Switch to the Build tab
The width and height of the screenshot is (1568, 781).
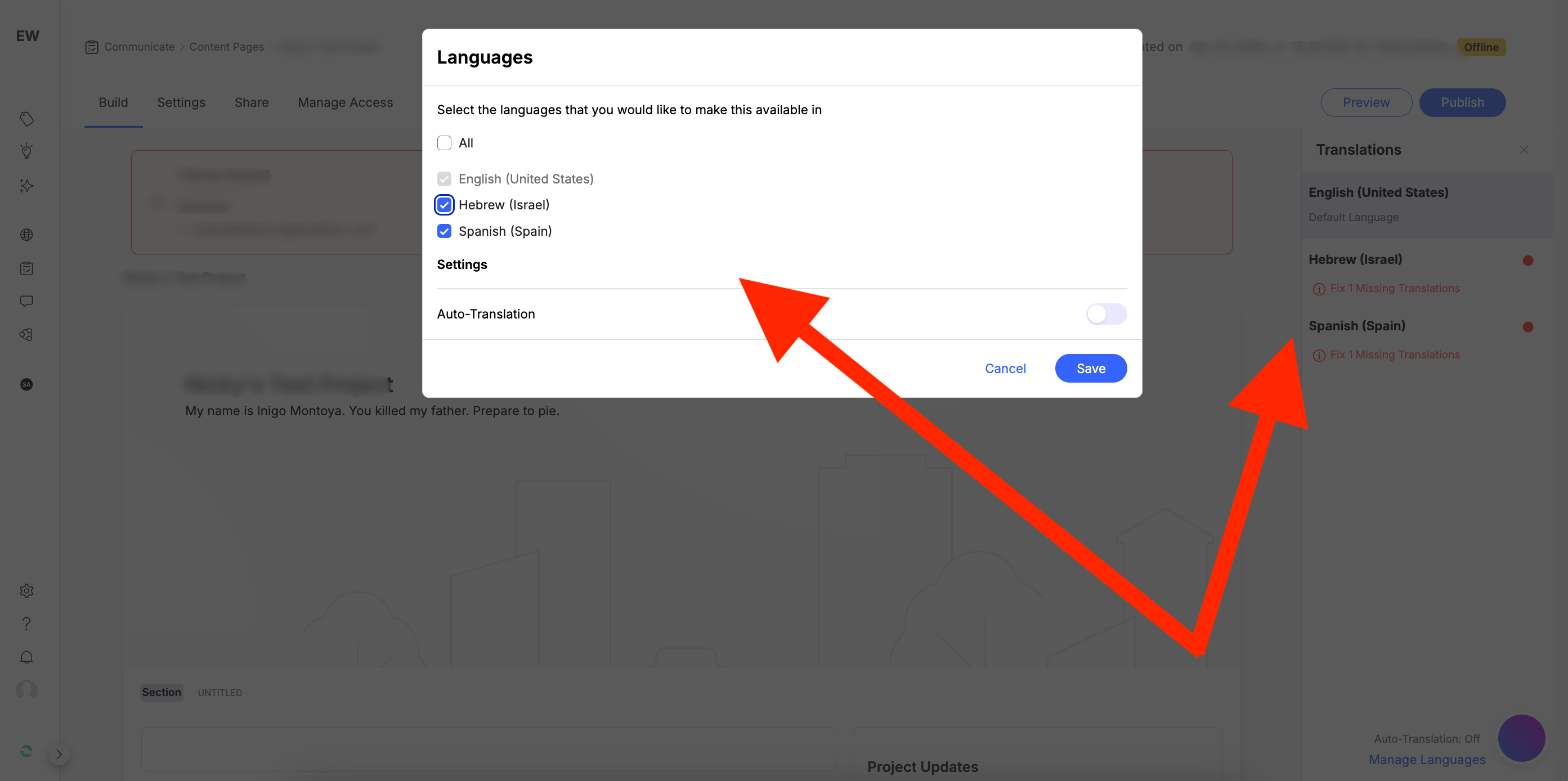113,102
